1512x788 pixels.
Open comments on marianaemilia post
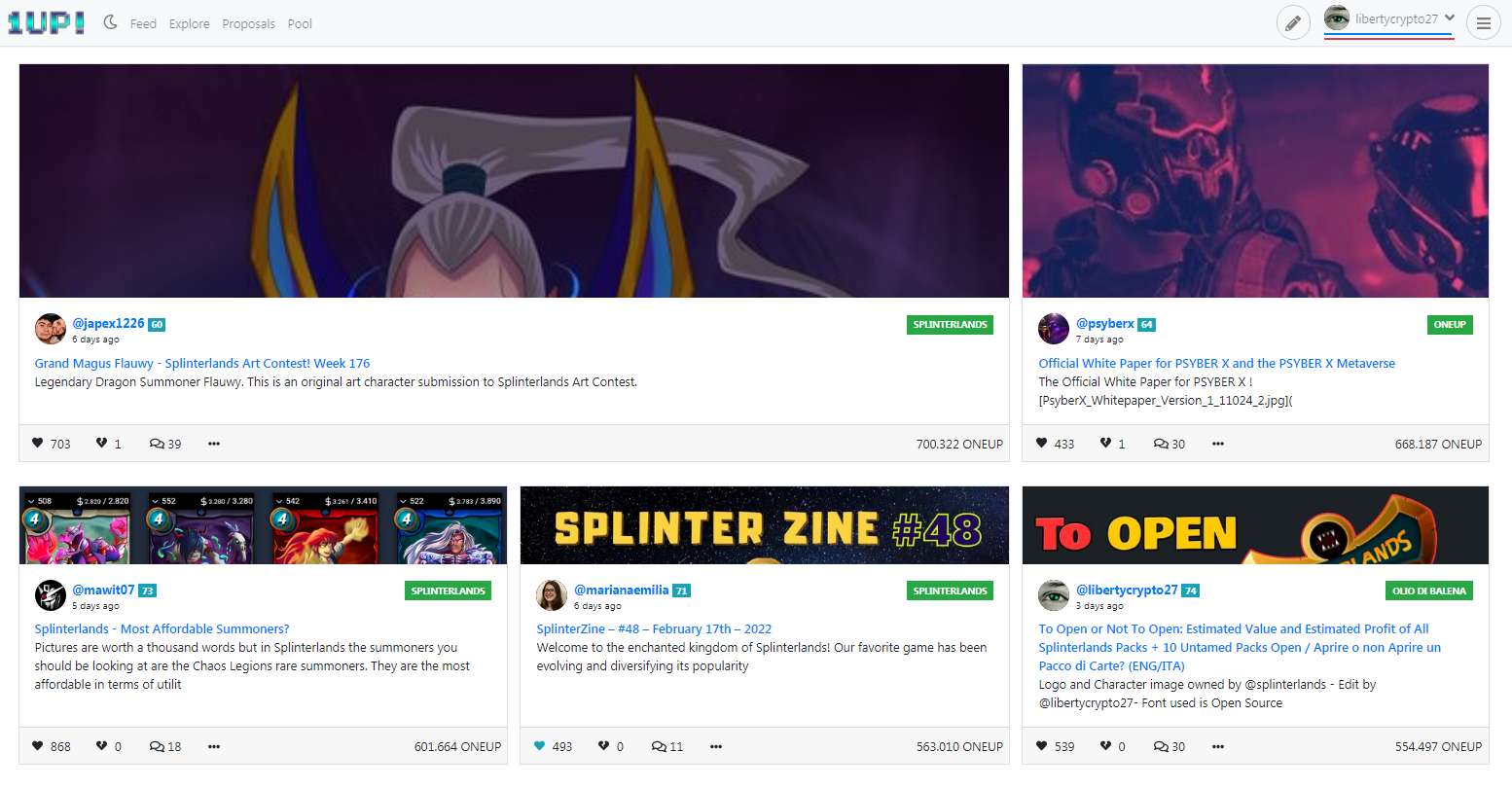click(x=667, y=746)
